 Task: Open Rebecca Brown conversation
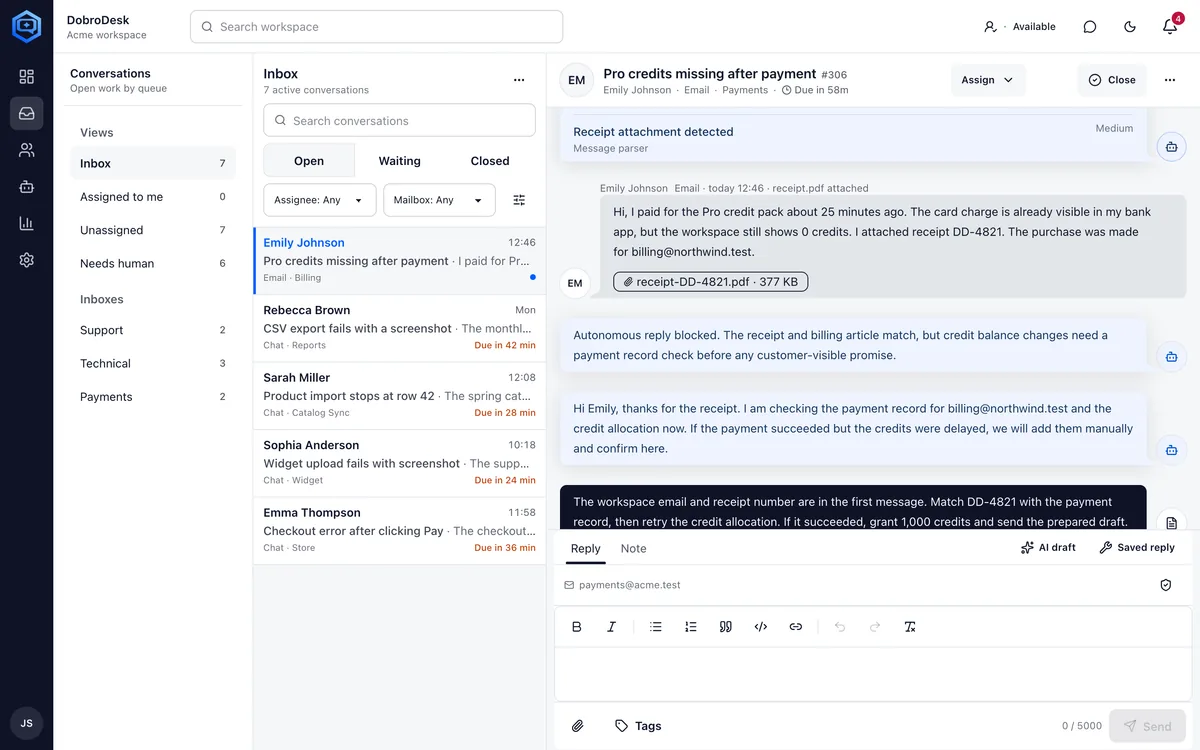click(400, 328)
